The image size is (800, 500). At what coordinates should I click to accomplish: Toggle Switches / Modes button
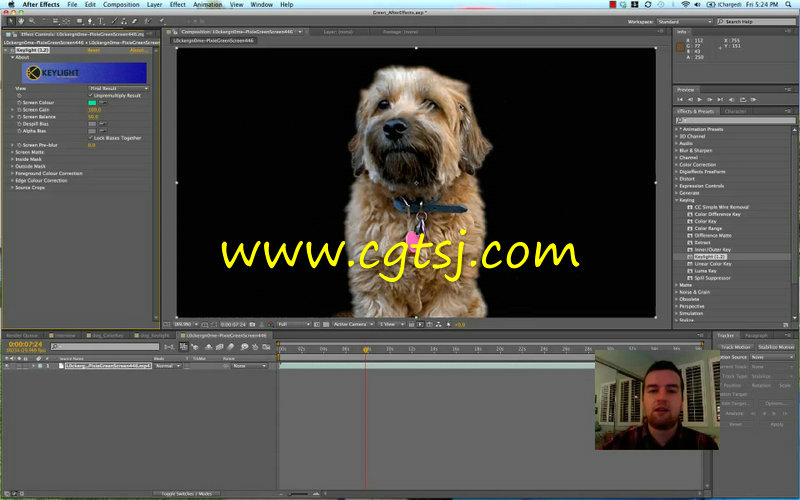coord(187,494)
